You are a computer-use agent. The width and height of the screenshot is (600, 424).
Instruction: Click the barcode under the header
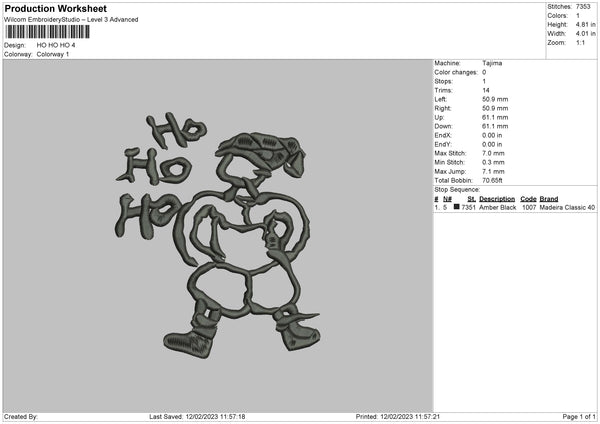point(47,32)
